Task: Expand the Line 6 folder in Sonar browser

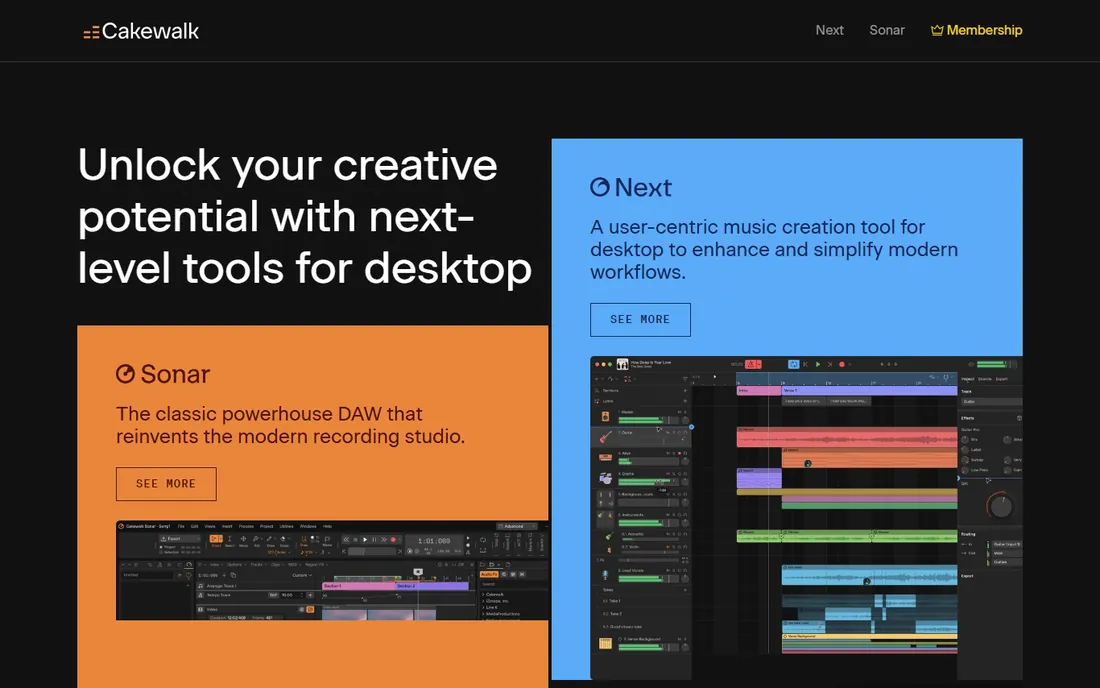Action: pos(491,607)
